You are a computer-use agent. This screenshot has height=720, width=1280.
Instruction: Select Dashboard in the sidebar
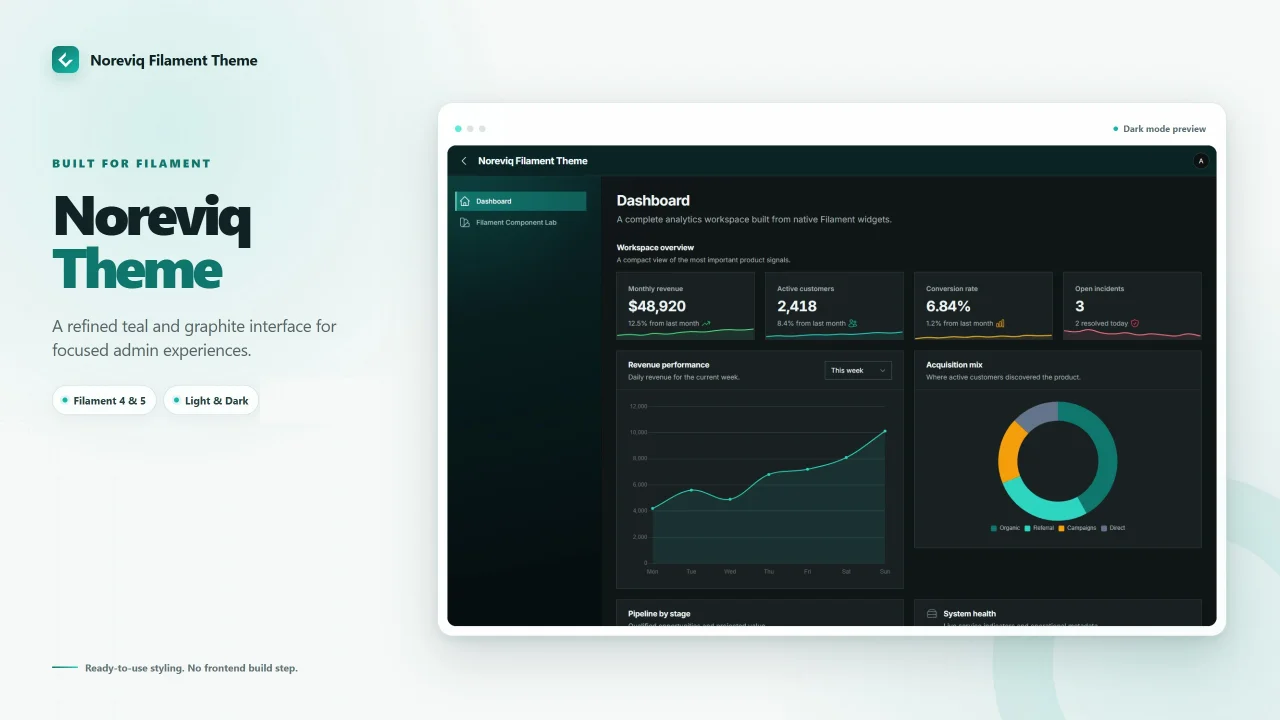tap(521, 201)
